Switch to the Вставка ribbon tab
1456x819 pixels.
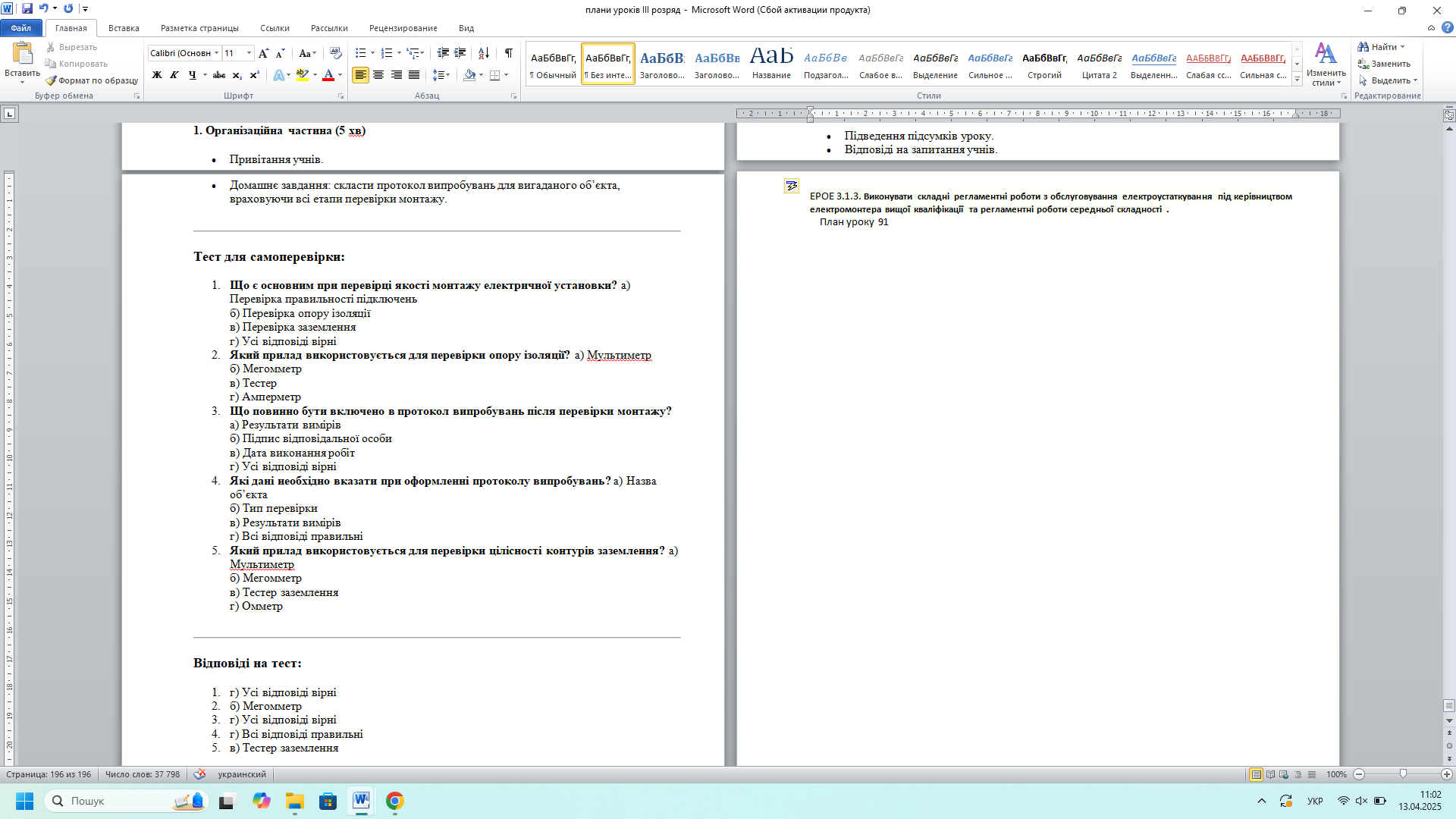point(124,28)
